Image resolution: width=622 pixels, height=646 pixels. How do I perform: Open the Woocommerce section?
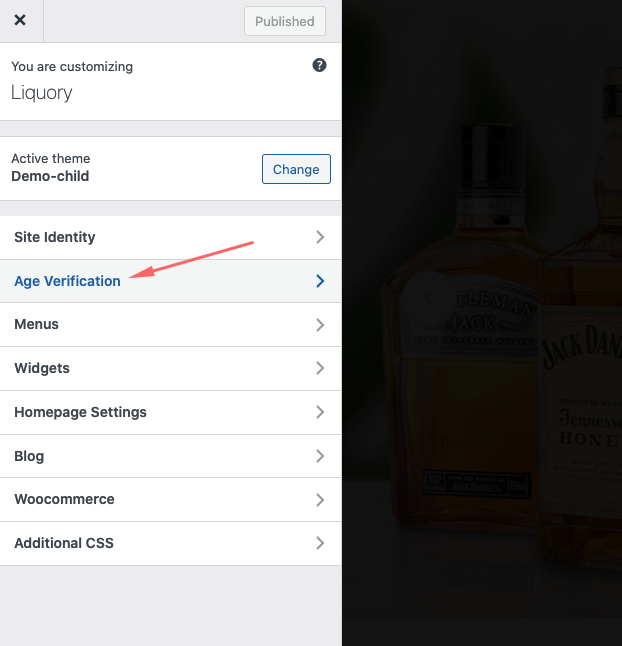coord(64,499)
